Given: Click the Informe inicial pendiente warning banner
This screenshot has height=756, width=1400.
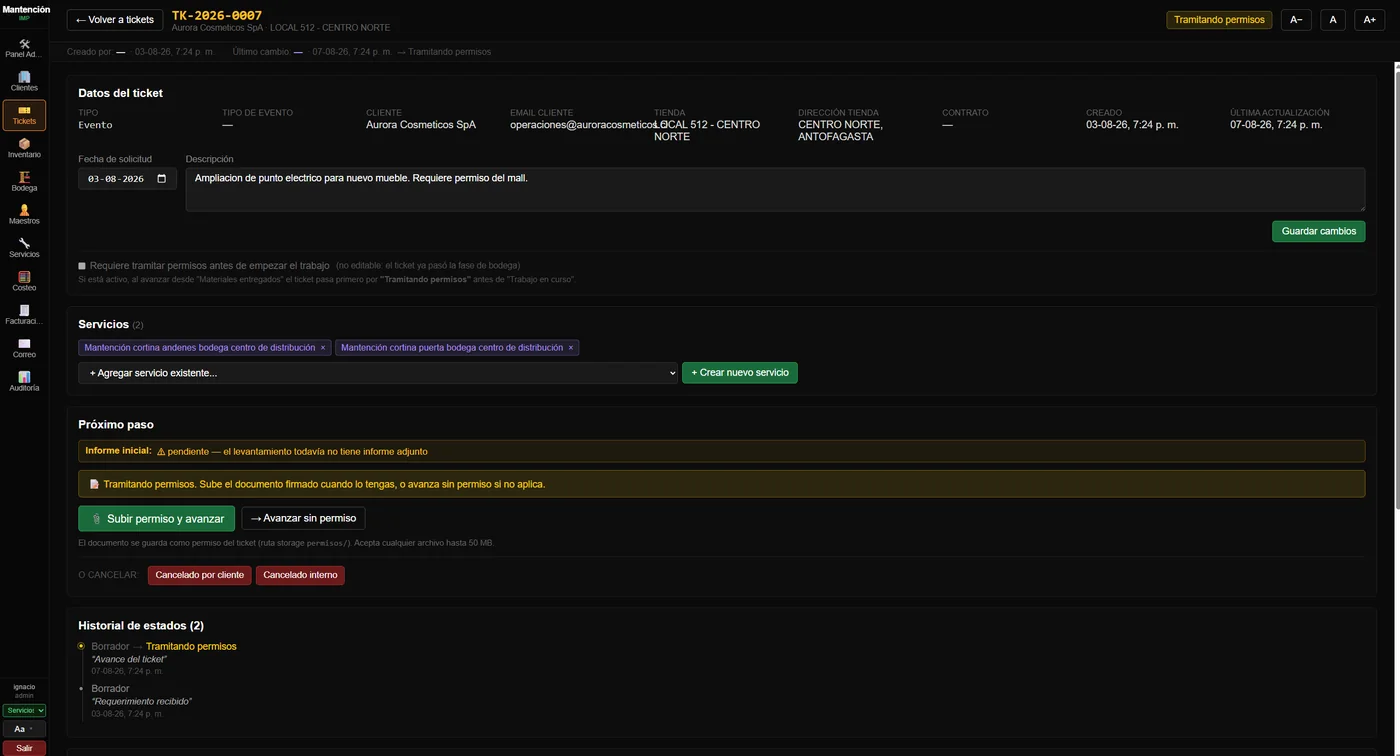Looking at the screenshot, I should [721, 451].
